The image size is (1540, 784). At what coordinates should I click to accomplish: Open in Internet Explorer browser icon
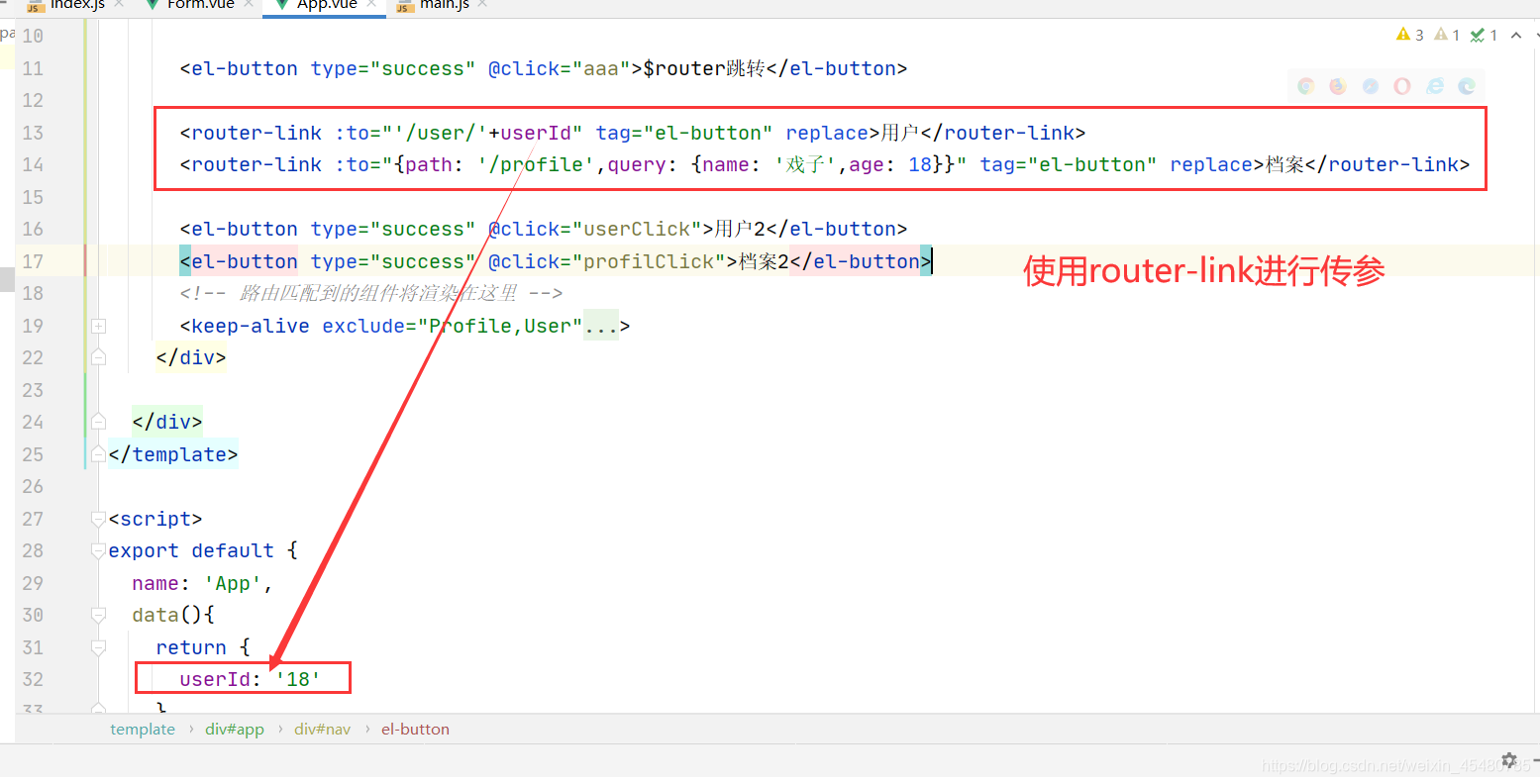click(1435, 86)
